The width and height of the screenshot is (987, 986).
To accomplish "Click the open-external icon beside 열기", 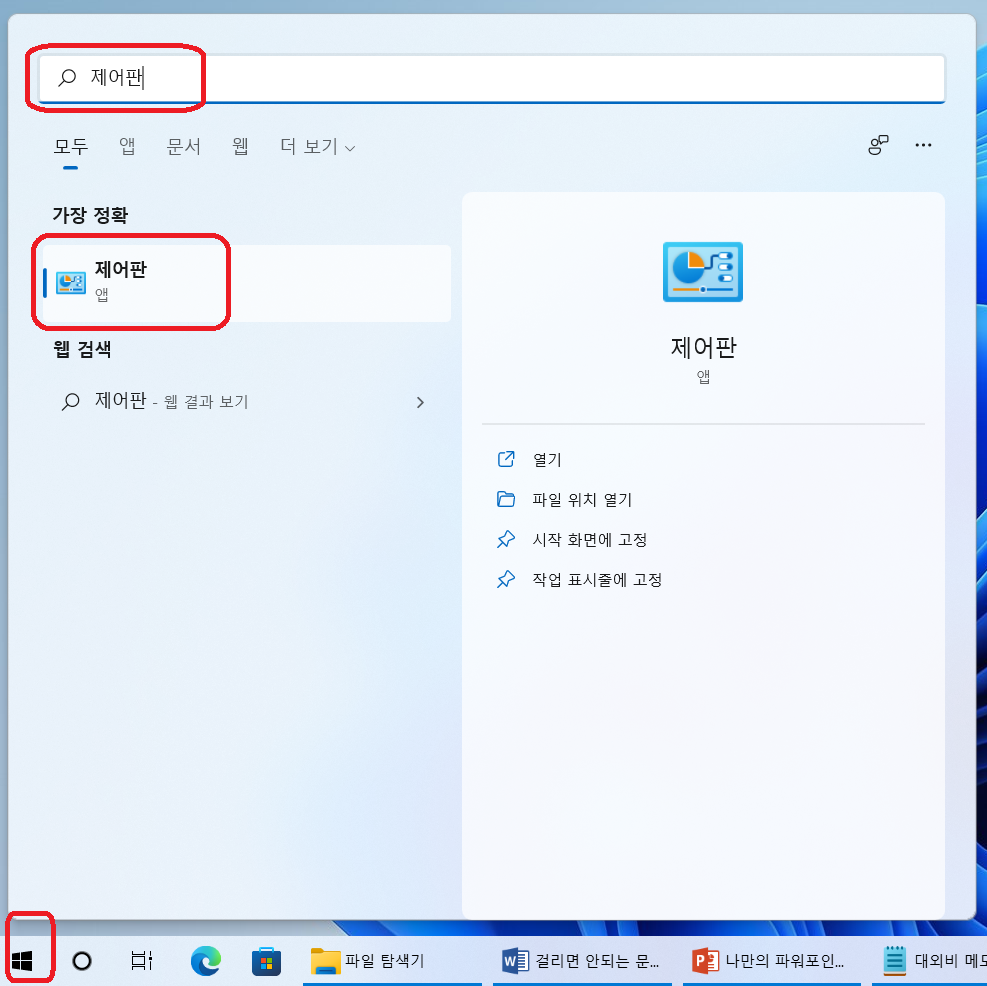I will tap(506, 459).
